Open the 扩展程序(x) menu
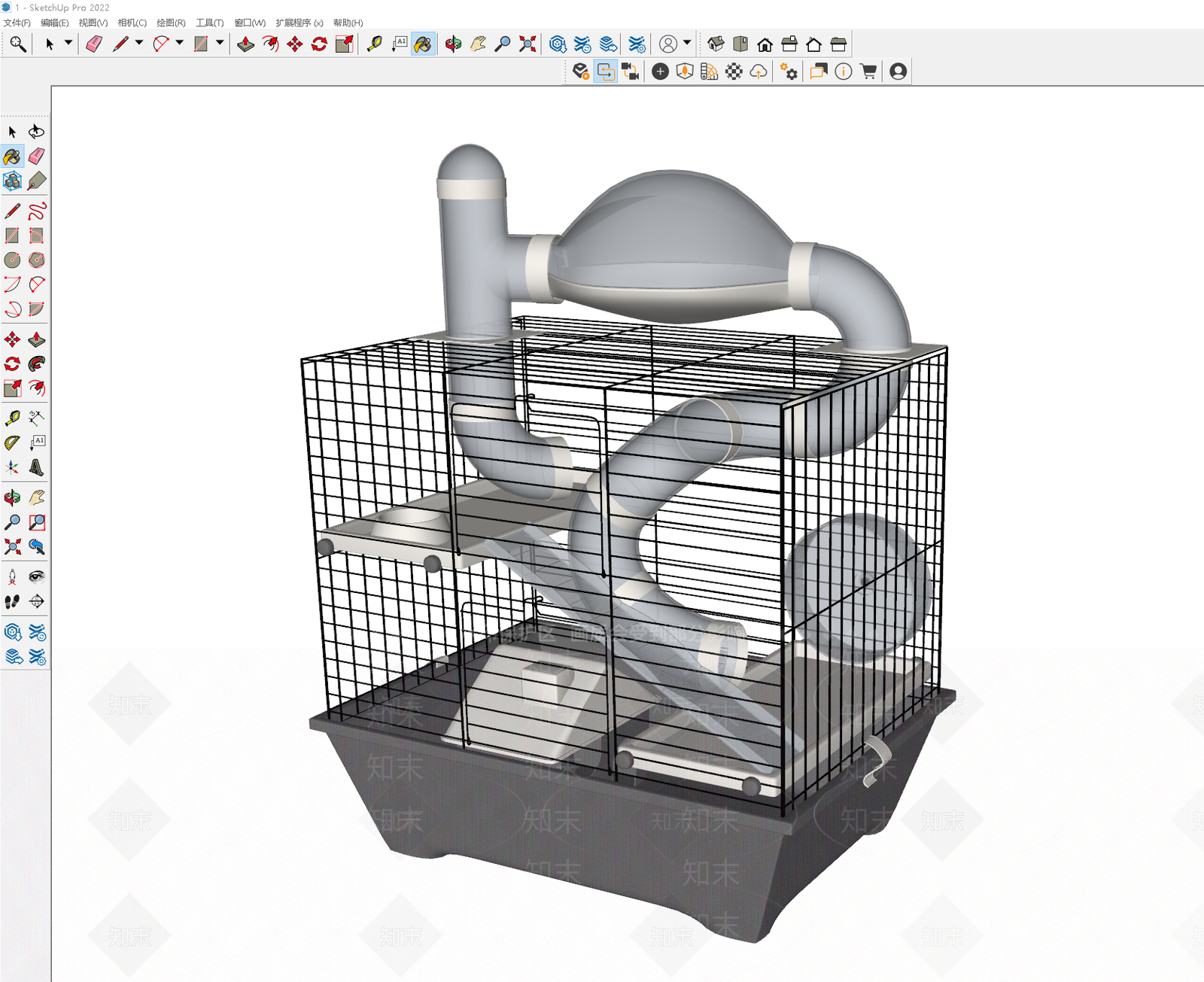 pyautogui.click(x=299, y=23)
